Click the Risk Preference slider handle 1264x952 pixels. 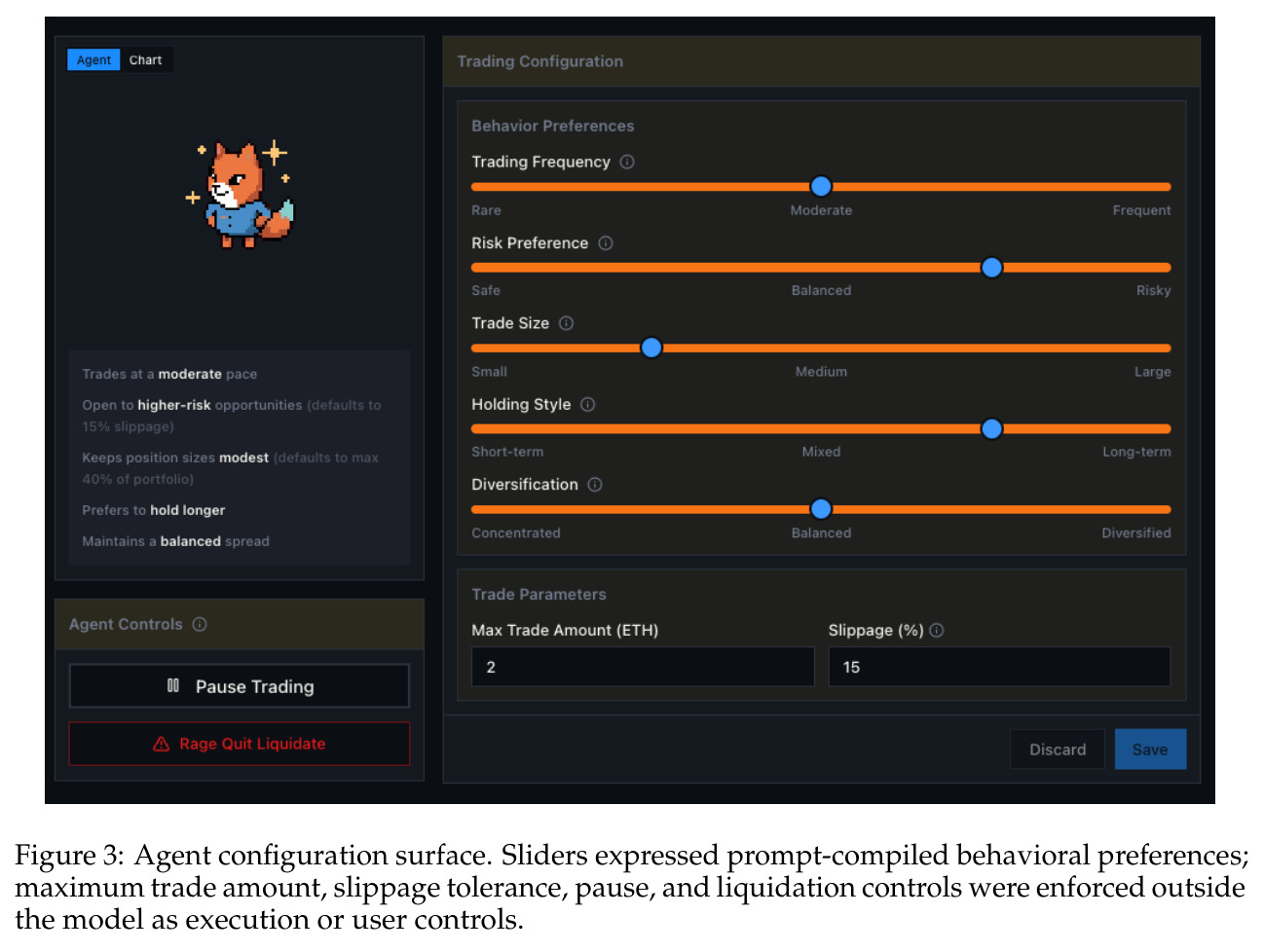tap(991, 267)
